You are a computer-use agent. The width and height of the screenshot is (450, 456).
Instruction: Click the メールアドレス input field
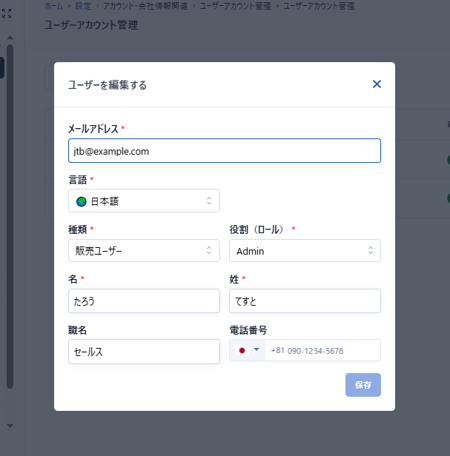click(x=224, y=151)
